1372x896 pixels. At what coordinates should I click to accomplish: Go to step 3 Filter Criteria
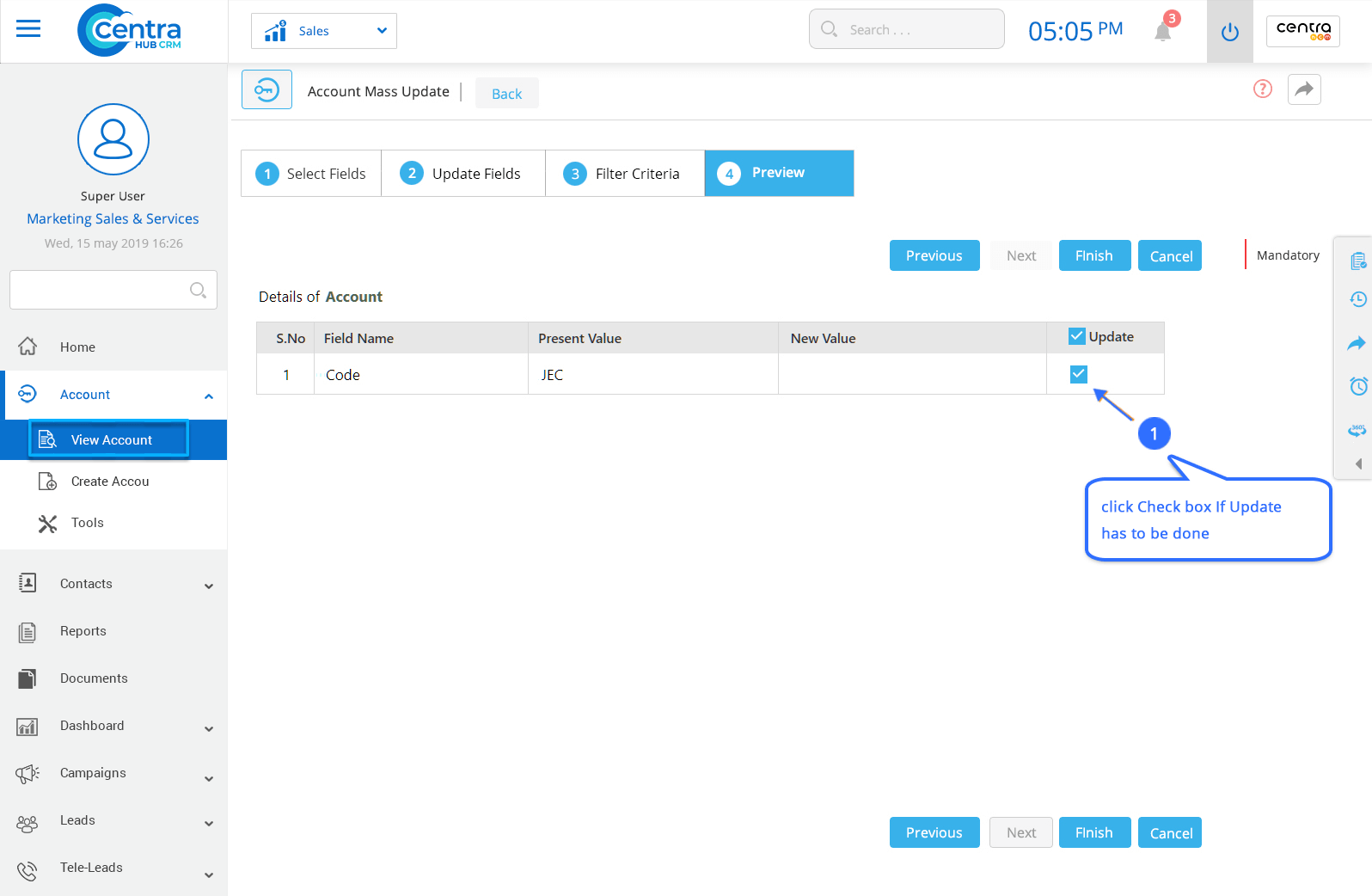pos(625,174)
